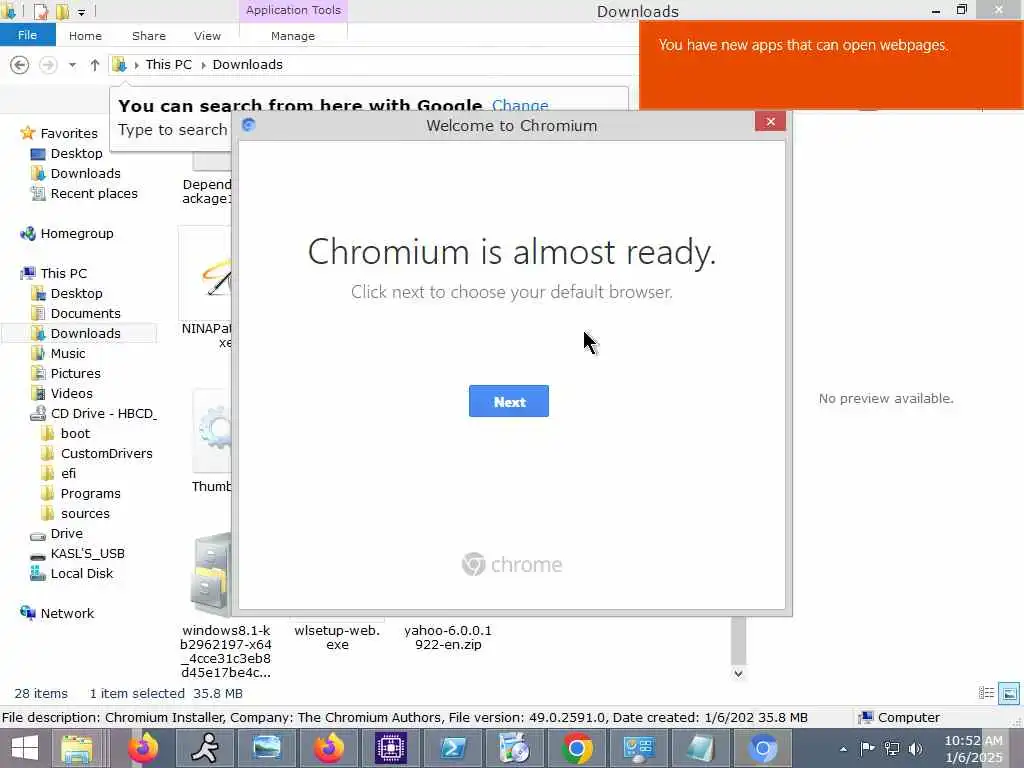Click the Next button in Chromium dialog
1024x768 pixels.
(509, 401)
